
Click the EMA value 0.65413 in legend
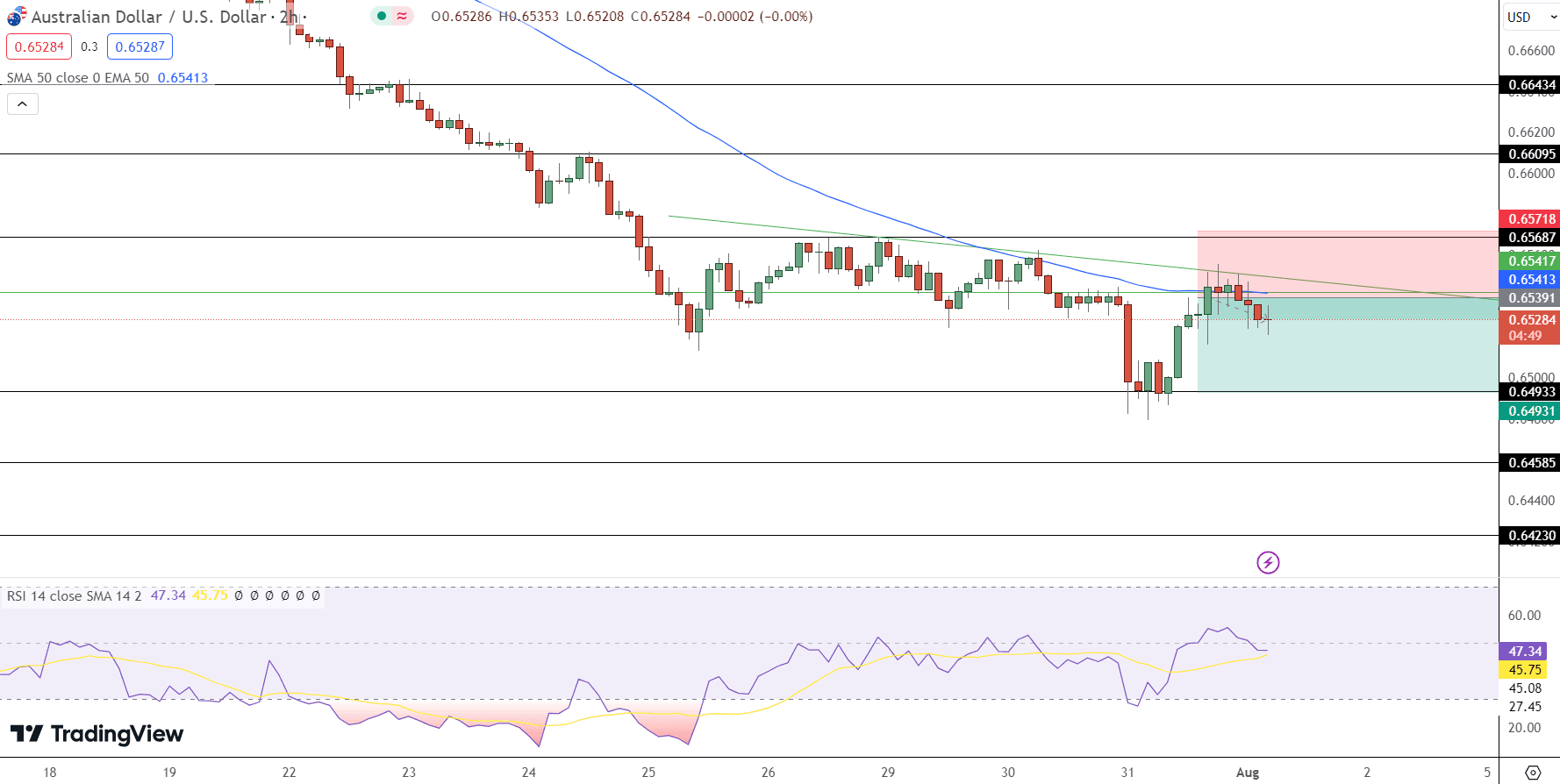[x=182, y=78]
